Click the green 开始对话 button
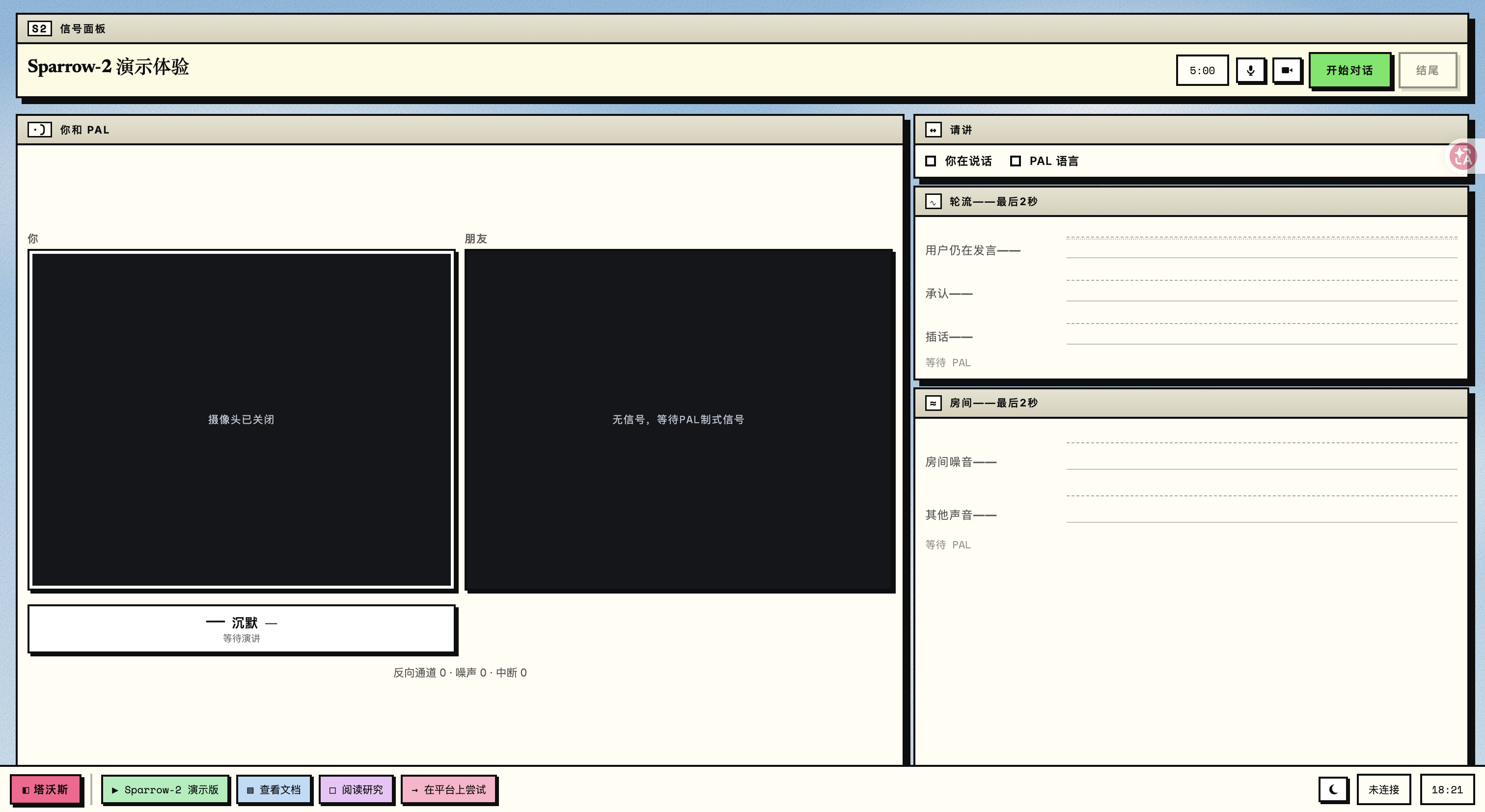This screenshot has height=812, width=1485. (x=1349, y=70)
